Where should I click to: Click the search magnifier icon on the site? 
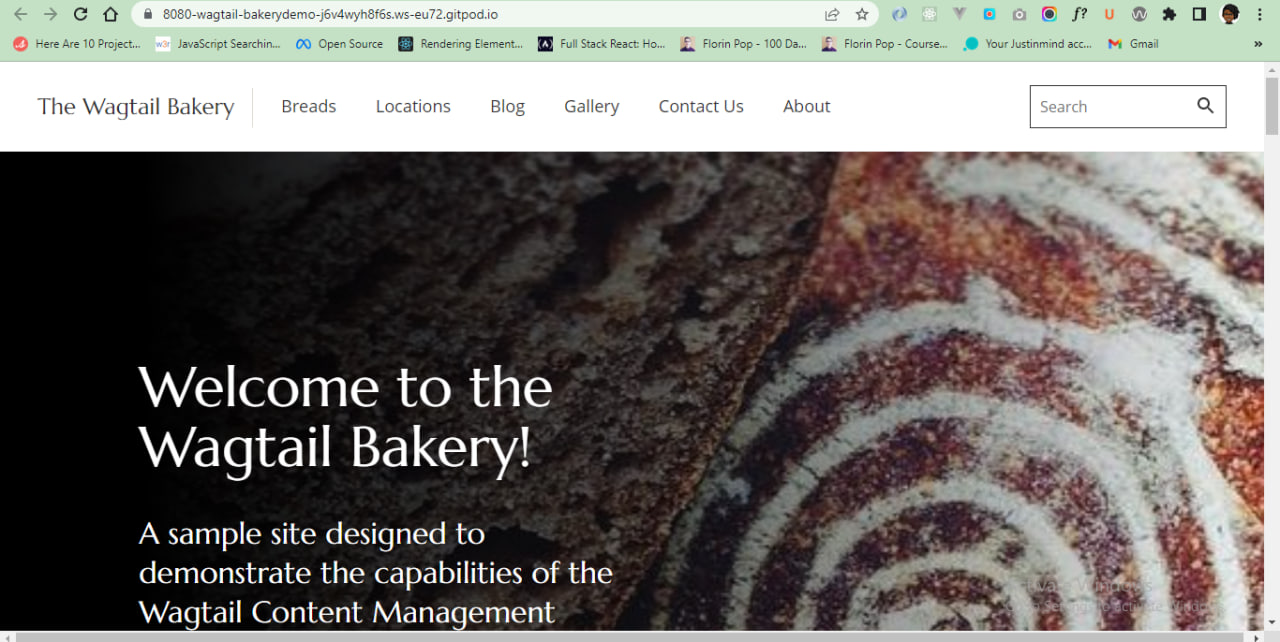pos(1205,106)
